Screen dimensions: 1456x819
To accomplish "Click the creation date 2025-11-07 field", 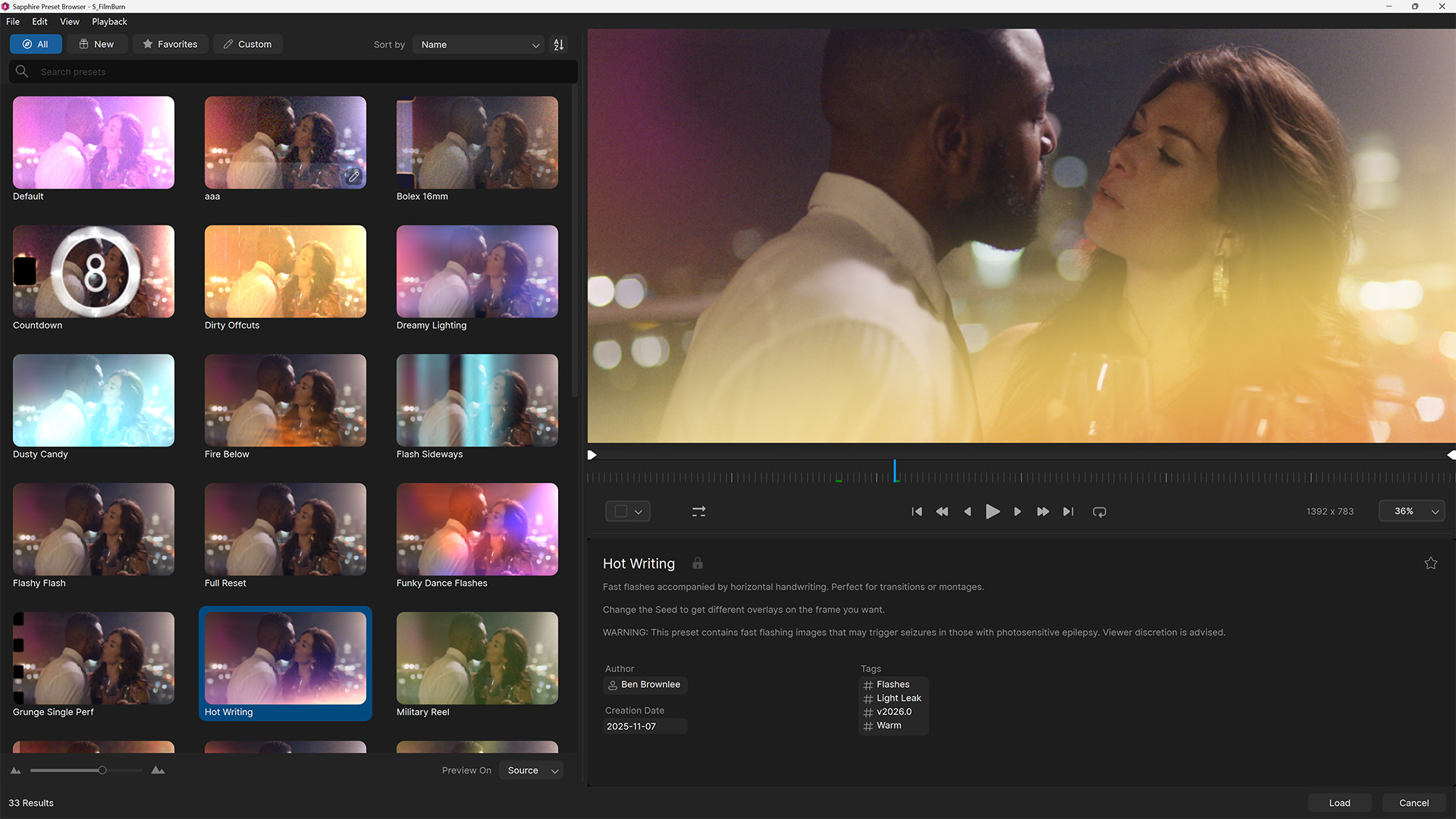I will click(x=645, y=726).
